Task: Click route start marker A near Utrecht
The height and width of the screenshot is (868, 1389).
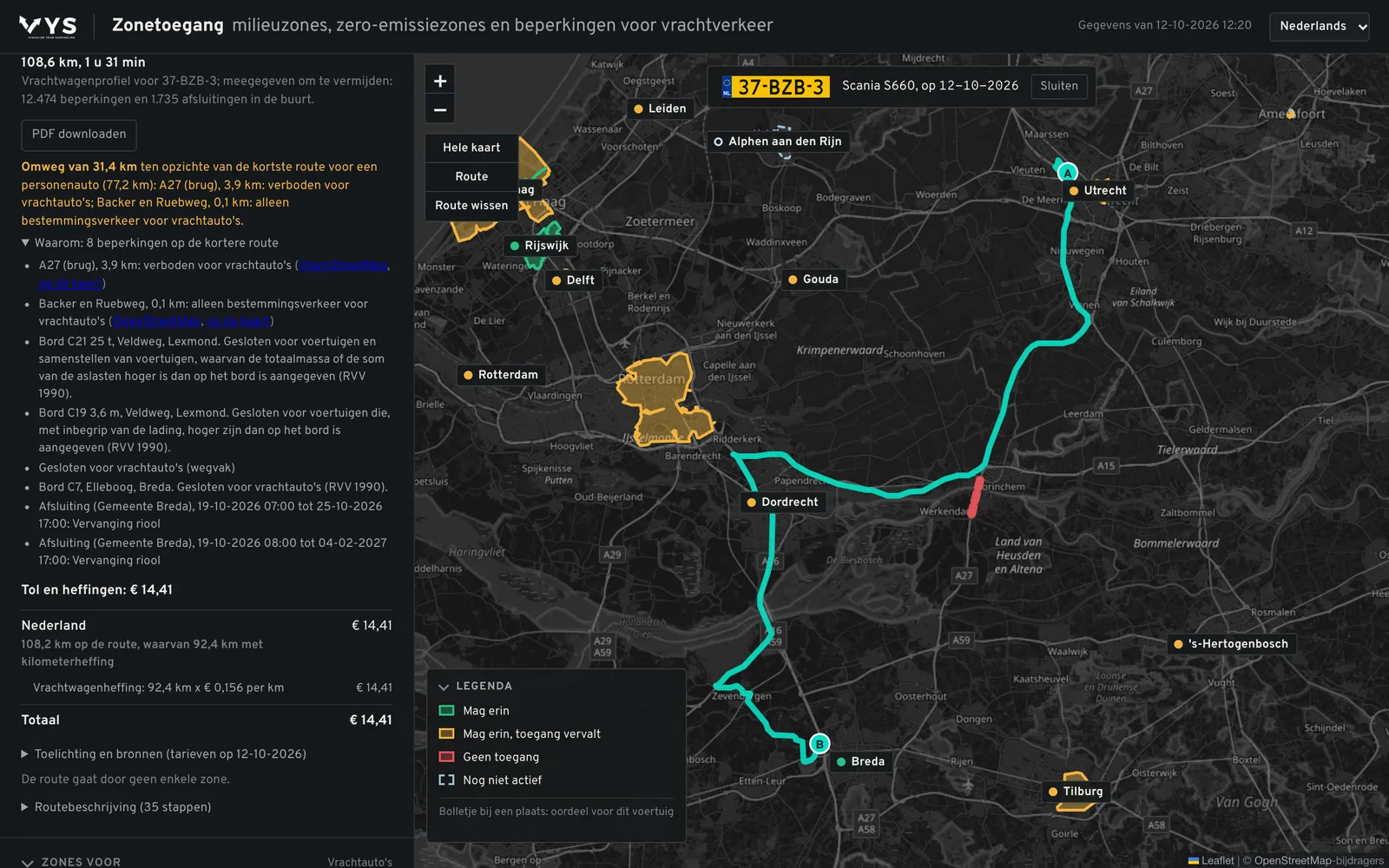Action: [1068, 172]
